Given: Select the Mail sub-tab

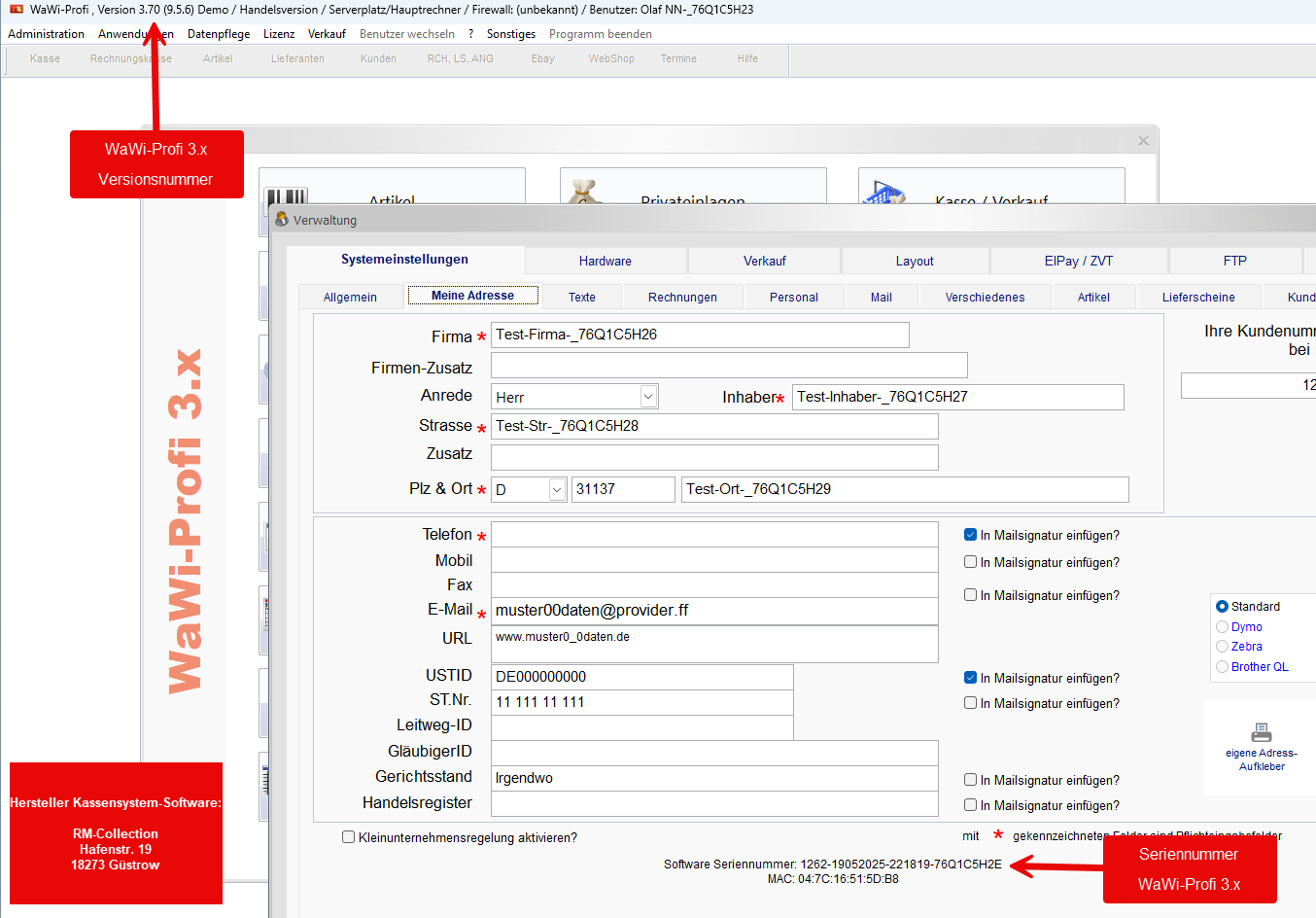Looking at the screenshot, I should point(882,298).
